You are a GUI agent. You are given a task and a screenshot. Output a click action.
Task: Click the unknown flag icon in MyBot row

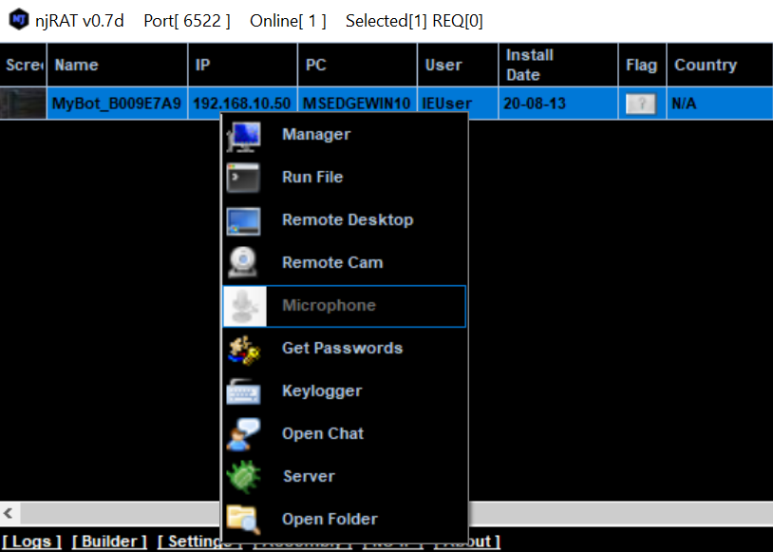[x=641, y=104]
